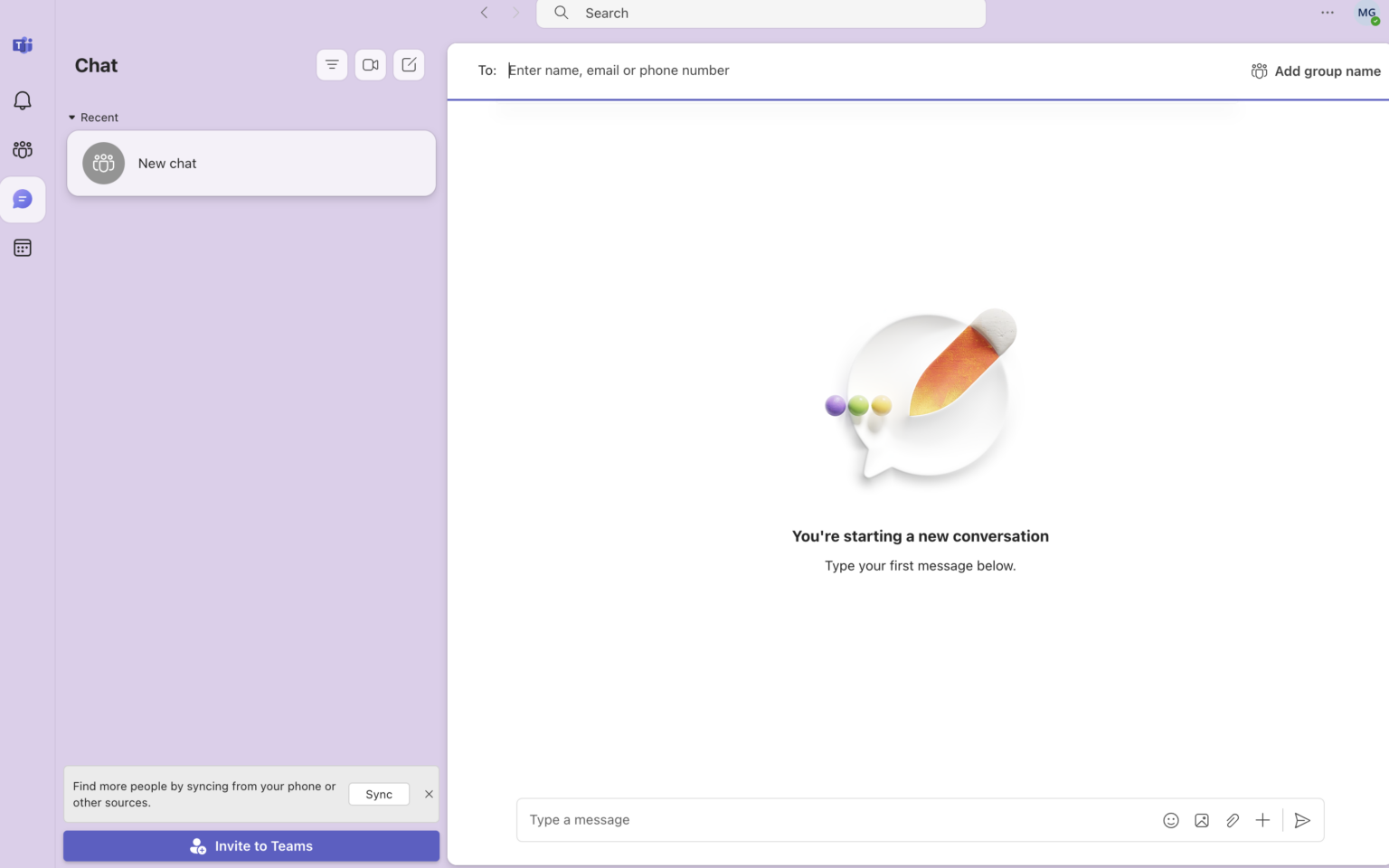Open the MG profile menu
The width and height of the screenshot is (1389, 868).
tap(1366, 13)
